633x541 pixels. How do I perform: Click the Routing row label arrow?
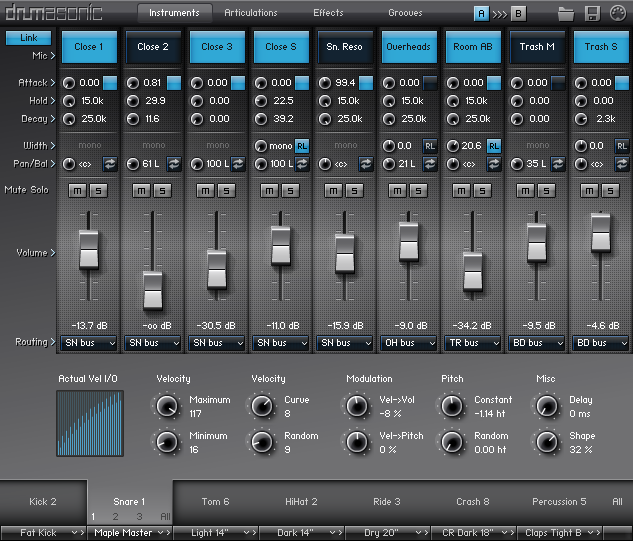click(53, 342)
